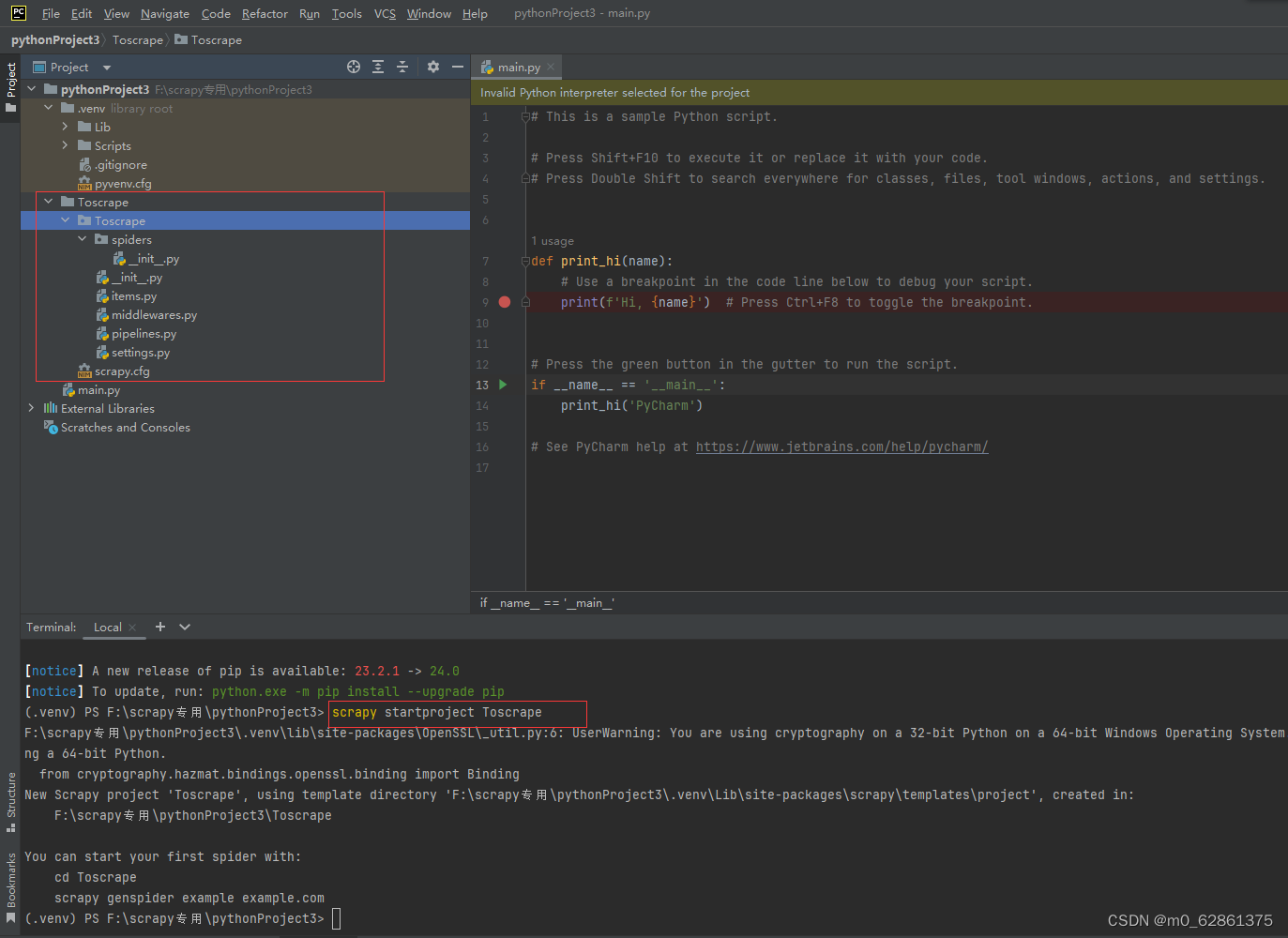Viewport: 1288px width, 938px height.
Task: Click the if __name__ editor breadcrumb
Action: click(547, 602)
